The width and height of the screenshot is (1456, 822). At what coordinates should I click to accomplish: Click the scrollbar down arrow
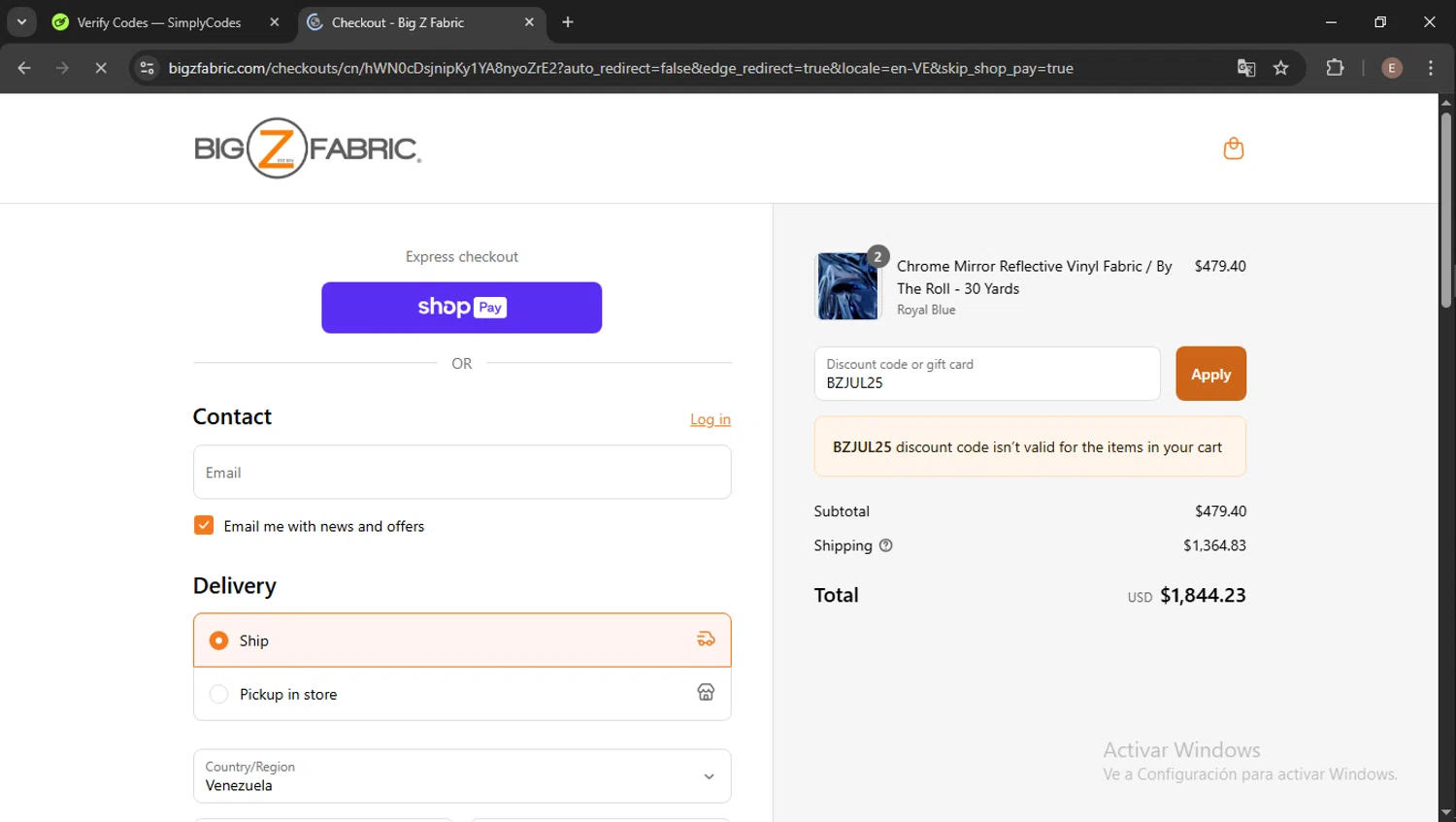(x=1446, y=813)
